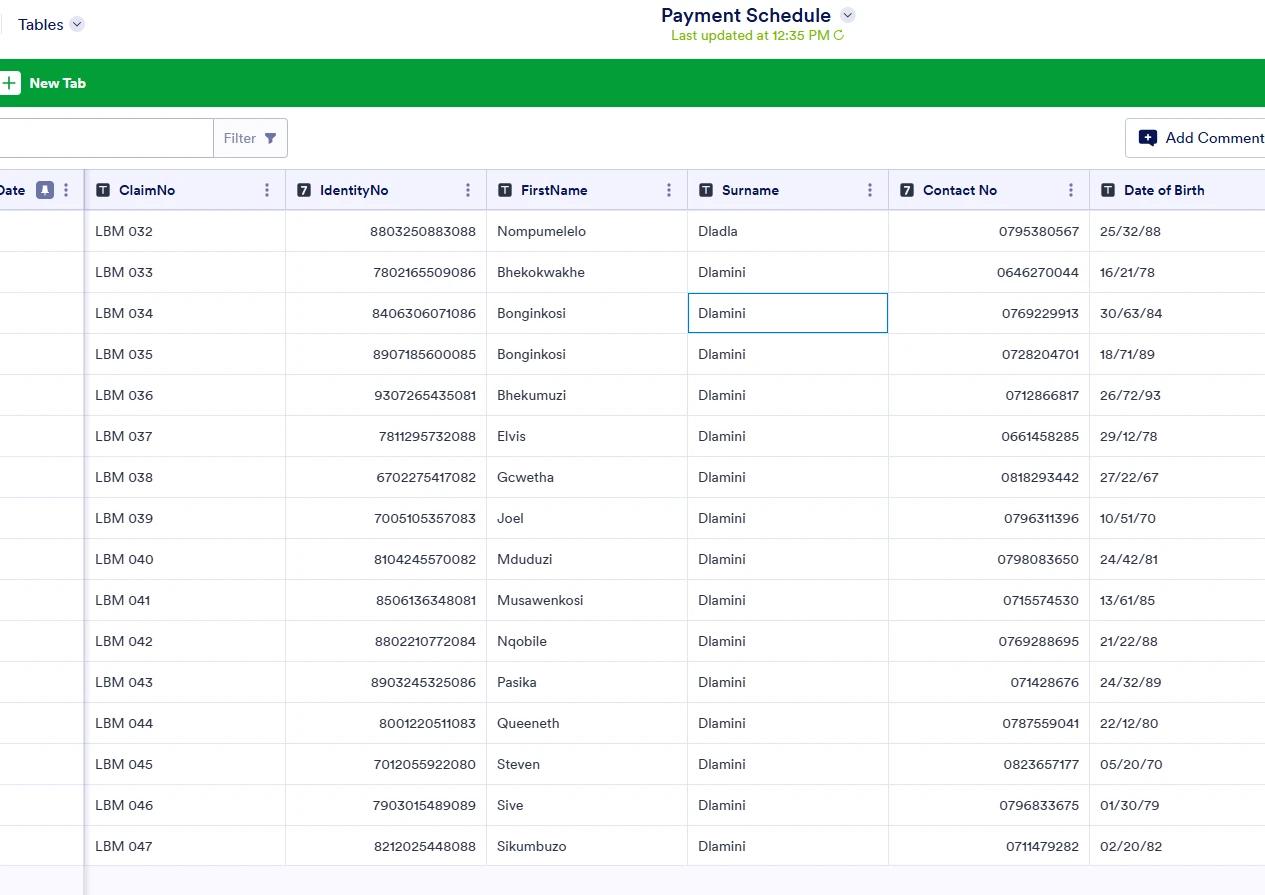Click the text type icon beside Surname
Image resolution: width=1265 pixels, height=895 pixels.
coord(706,190)
